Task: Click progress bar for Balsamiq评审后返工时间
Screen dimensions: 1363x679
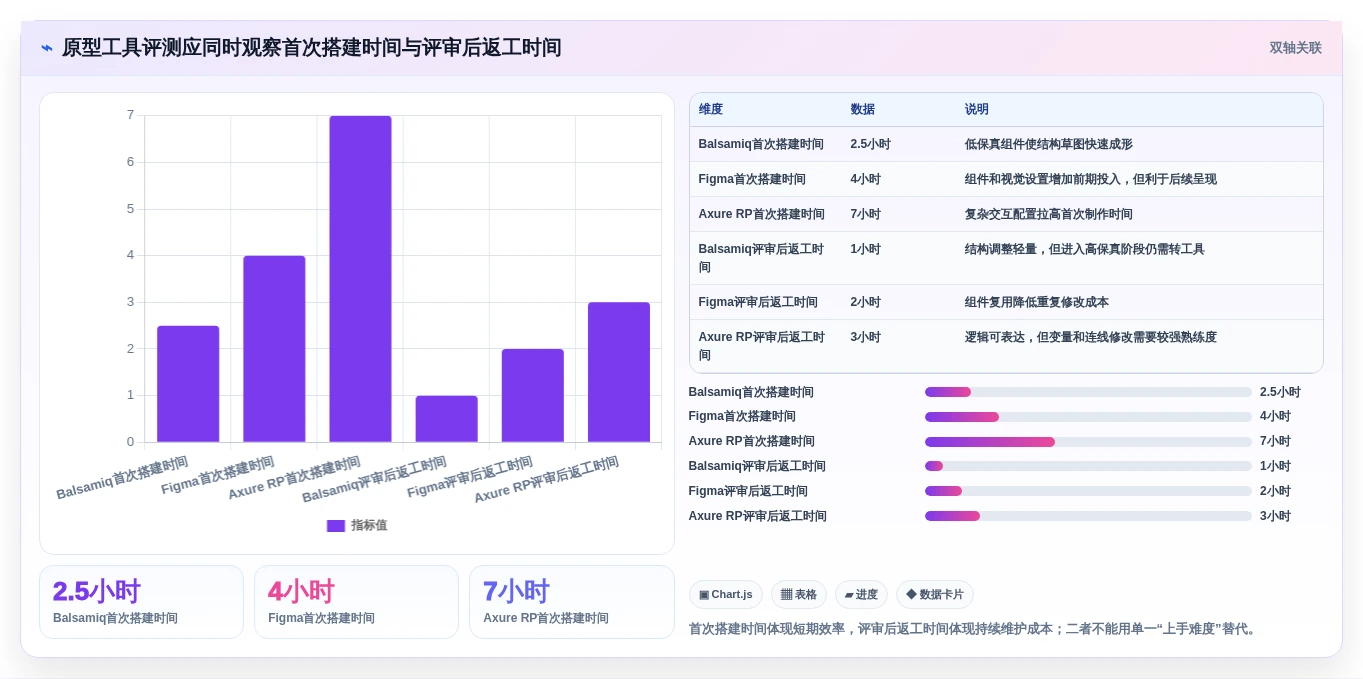Action: 1088,466
